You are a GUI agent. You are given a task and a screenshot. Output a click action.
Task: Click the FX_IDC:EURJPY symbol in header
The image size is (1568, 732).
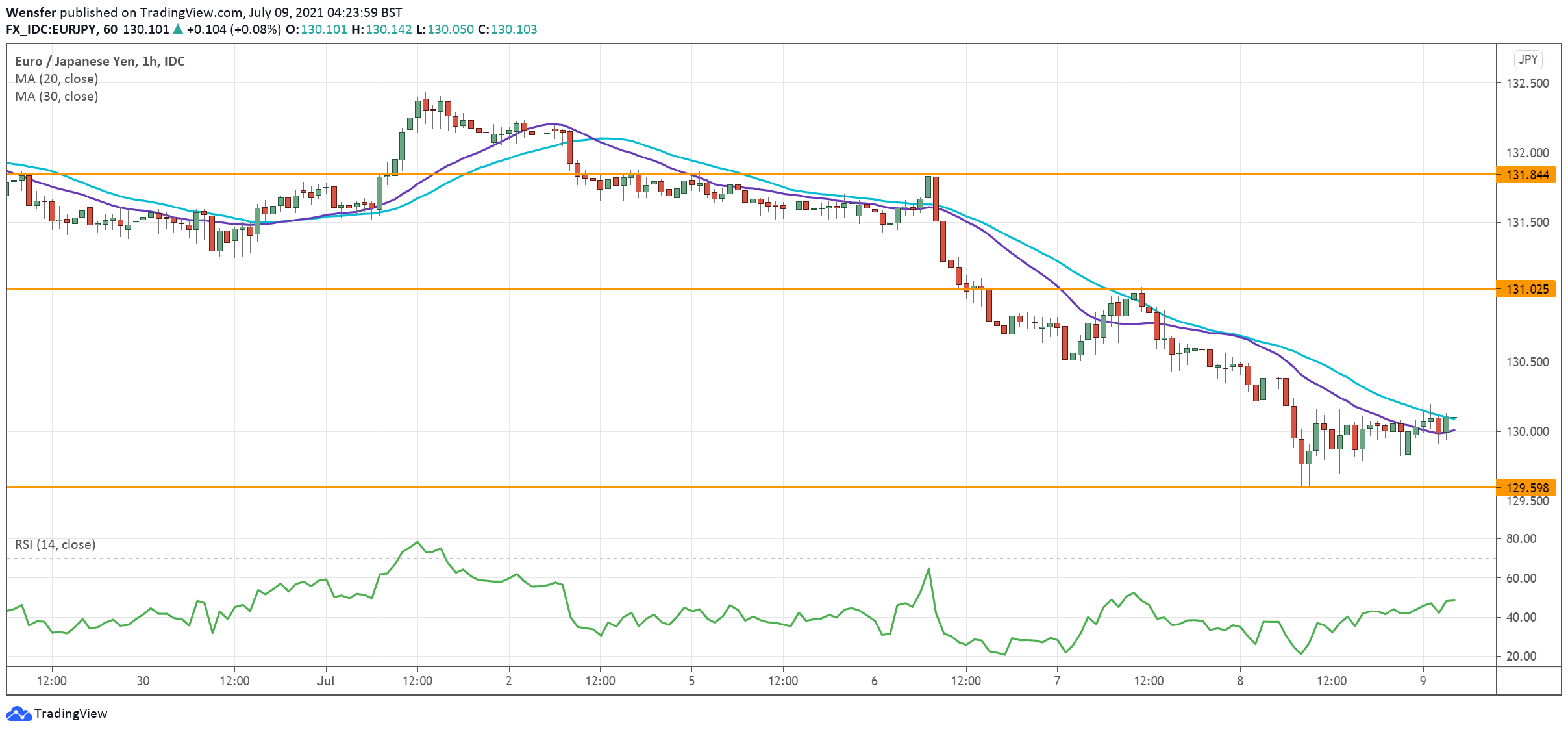coord(51,29)
